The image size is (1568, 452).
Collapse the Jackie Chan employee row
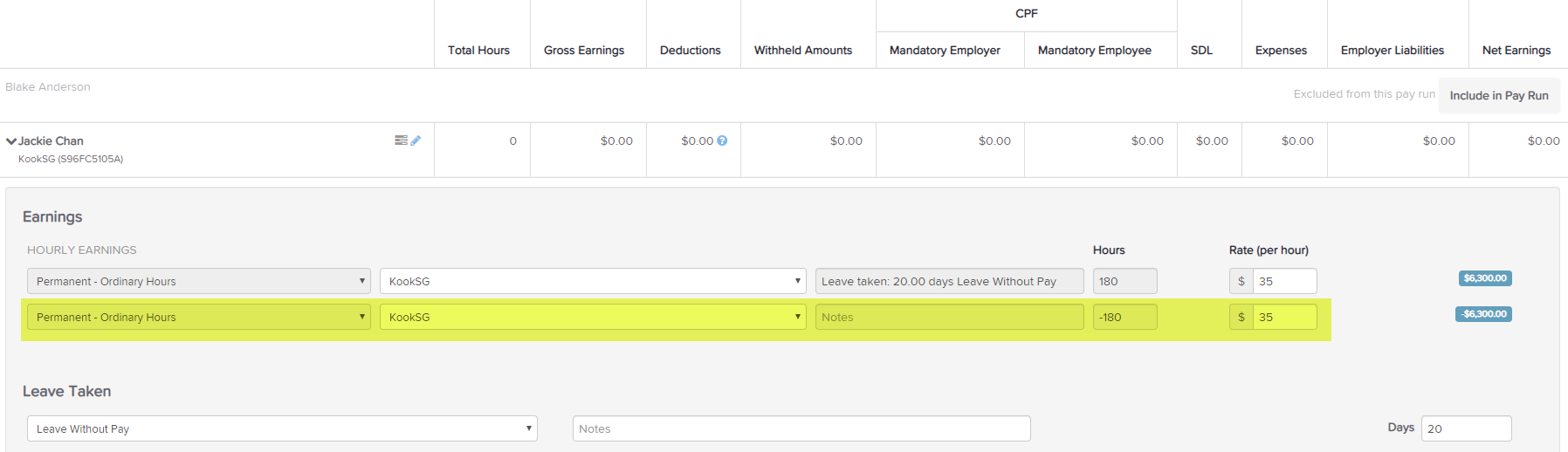(x=11, y=141)
